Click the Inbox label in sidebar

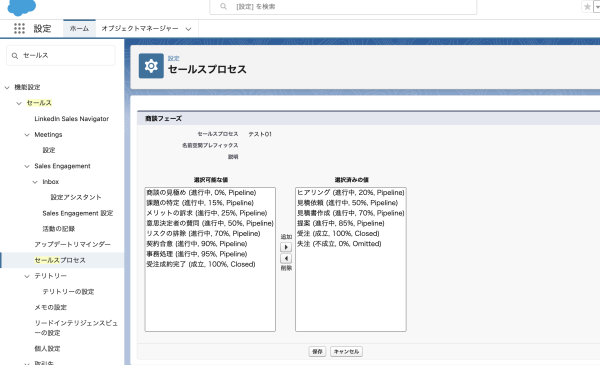click(51, 182)
